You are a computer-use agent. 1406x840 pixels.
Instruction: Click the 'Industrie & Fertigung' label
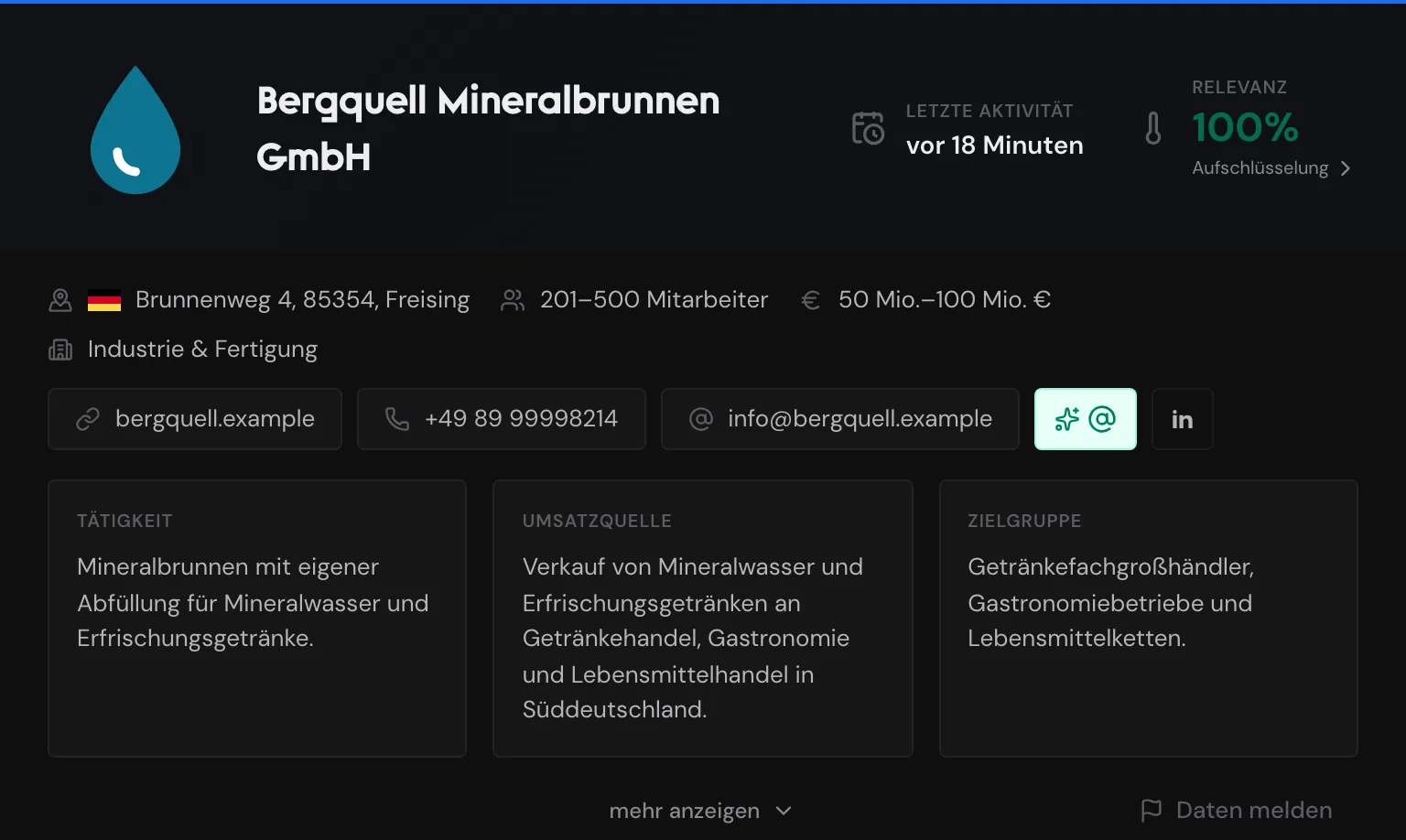[x=202, y=350]
